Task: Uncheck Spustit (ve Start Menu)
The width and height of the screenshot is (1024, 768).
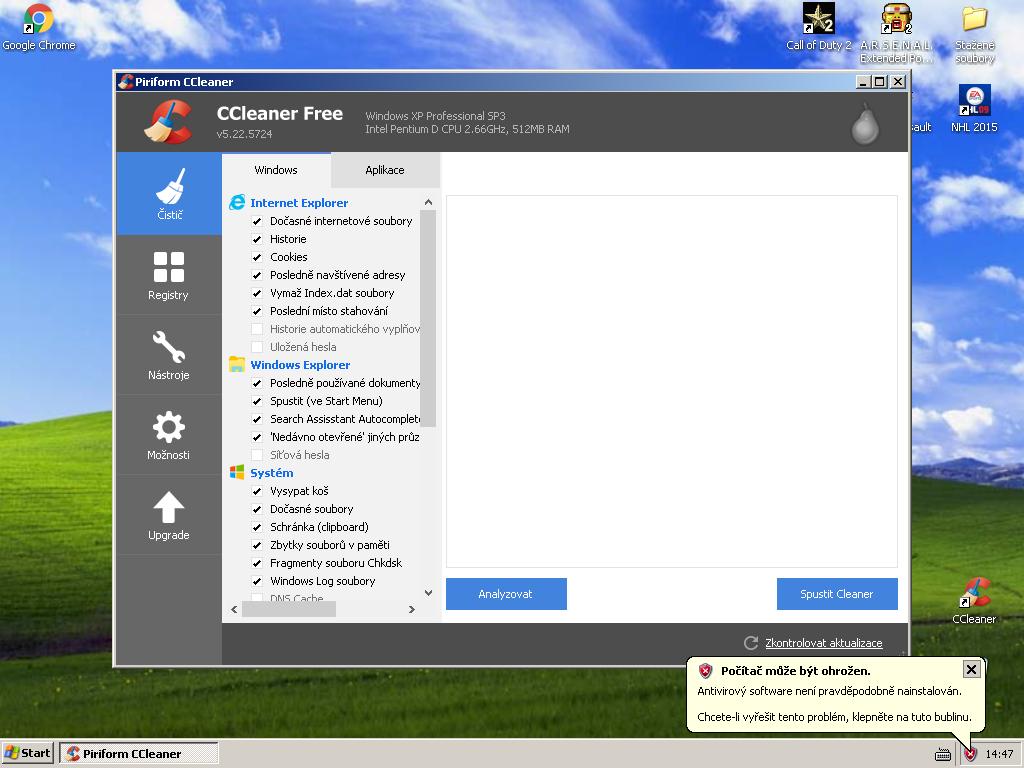Action: 257,401
